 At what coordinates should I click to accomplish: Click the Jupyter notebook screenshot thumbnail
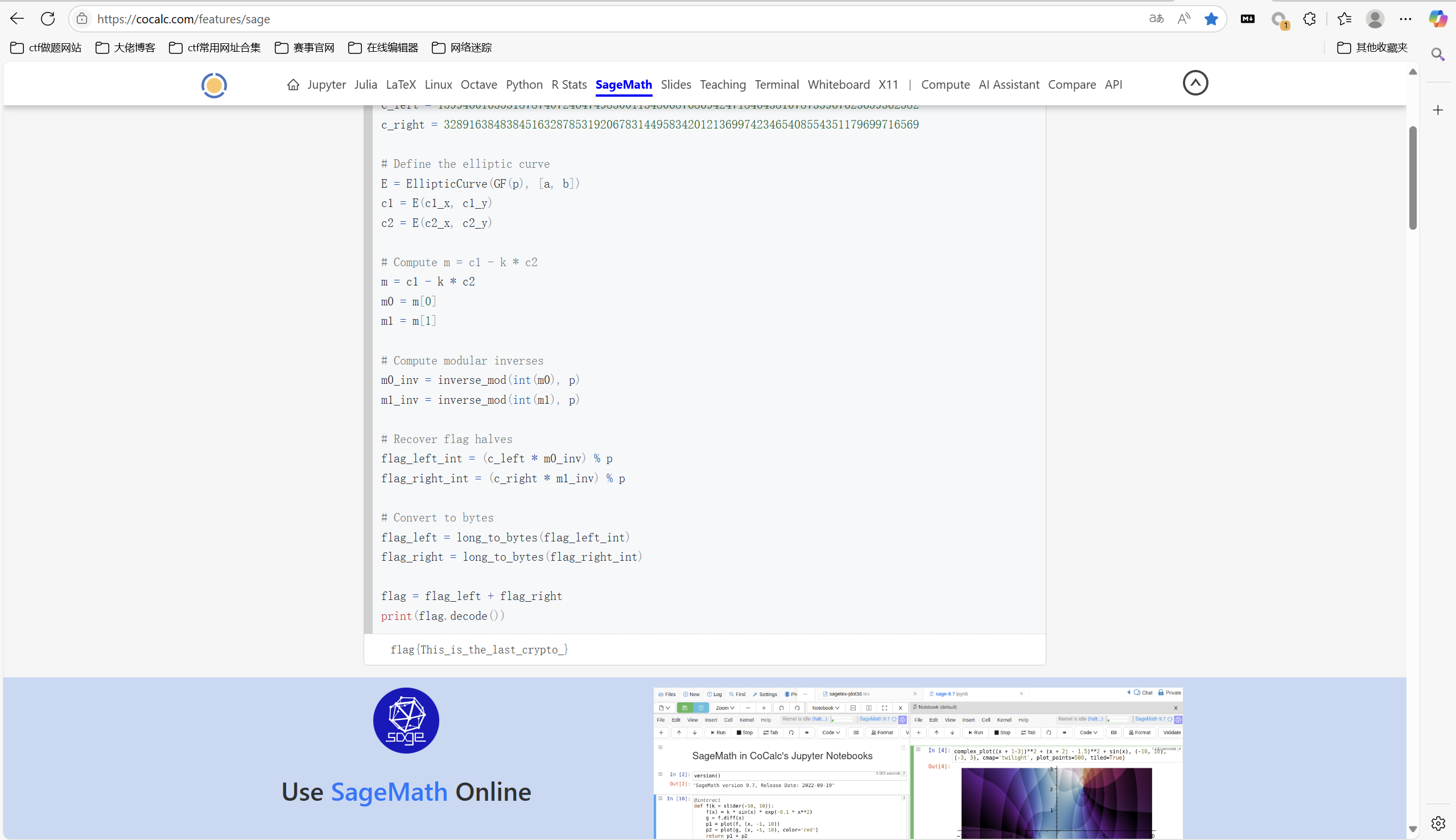(918, 762)
